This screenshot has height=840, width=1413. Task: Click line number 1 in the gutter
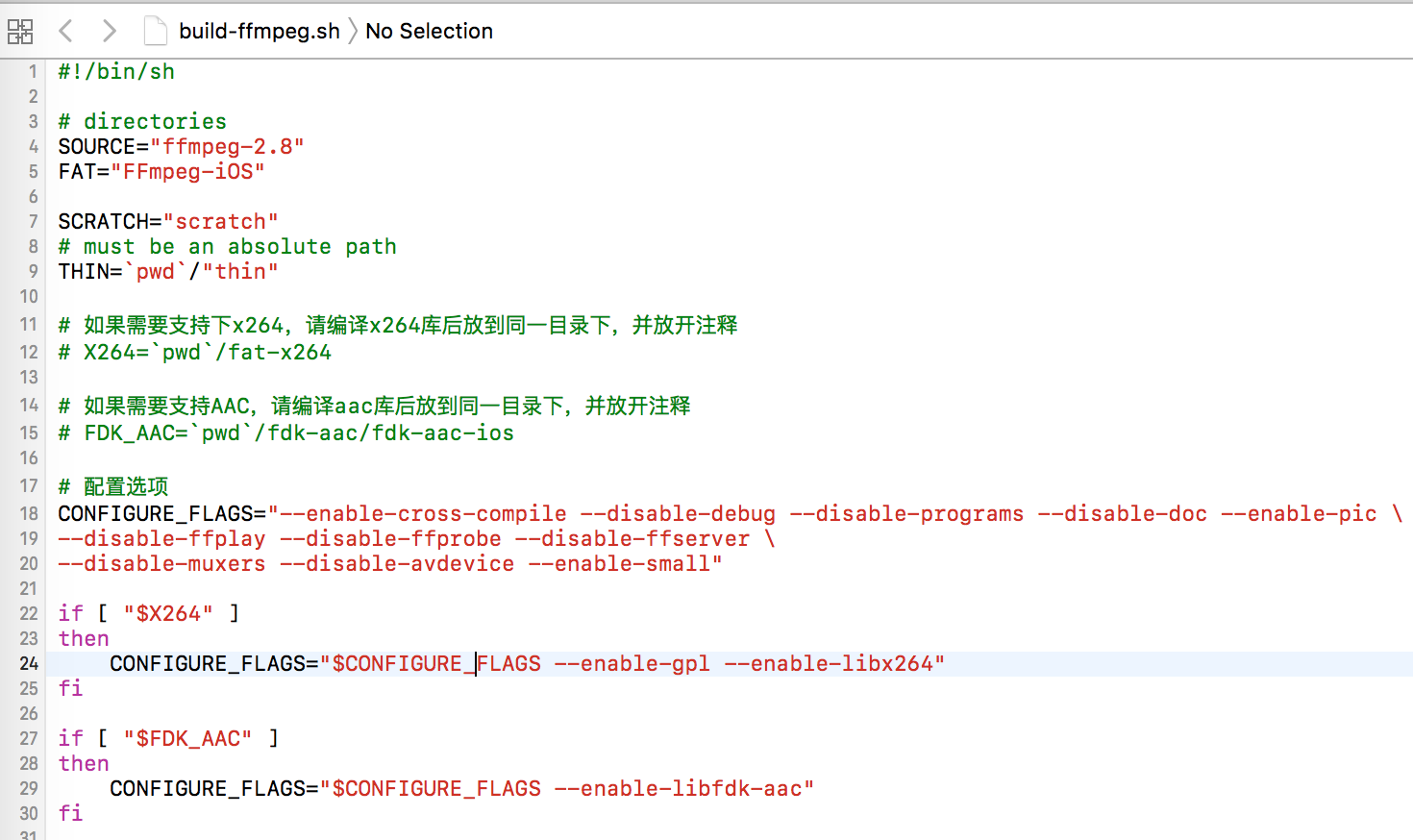point(33,72)
